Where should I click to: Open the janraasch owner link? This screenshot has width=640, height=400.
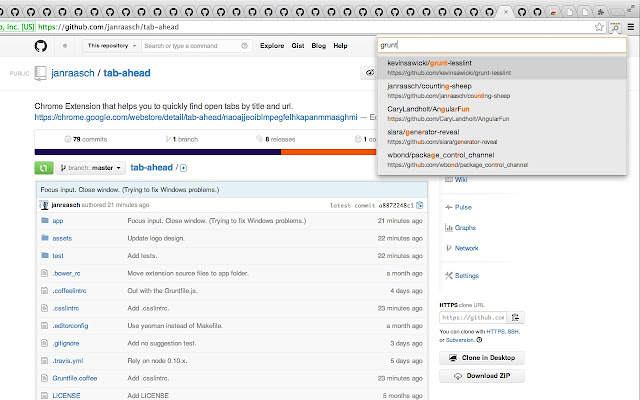73,73
